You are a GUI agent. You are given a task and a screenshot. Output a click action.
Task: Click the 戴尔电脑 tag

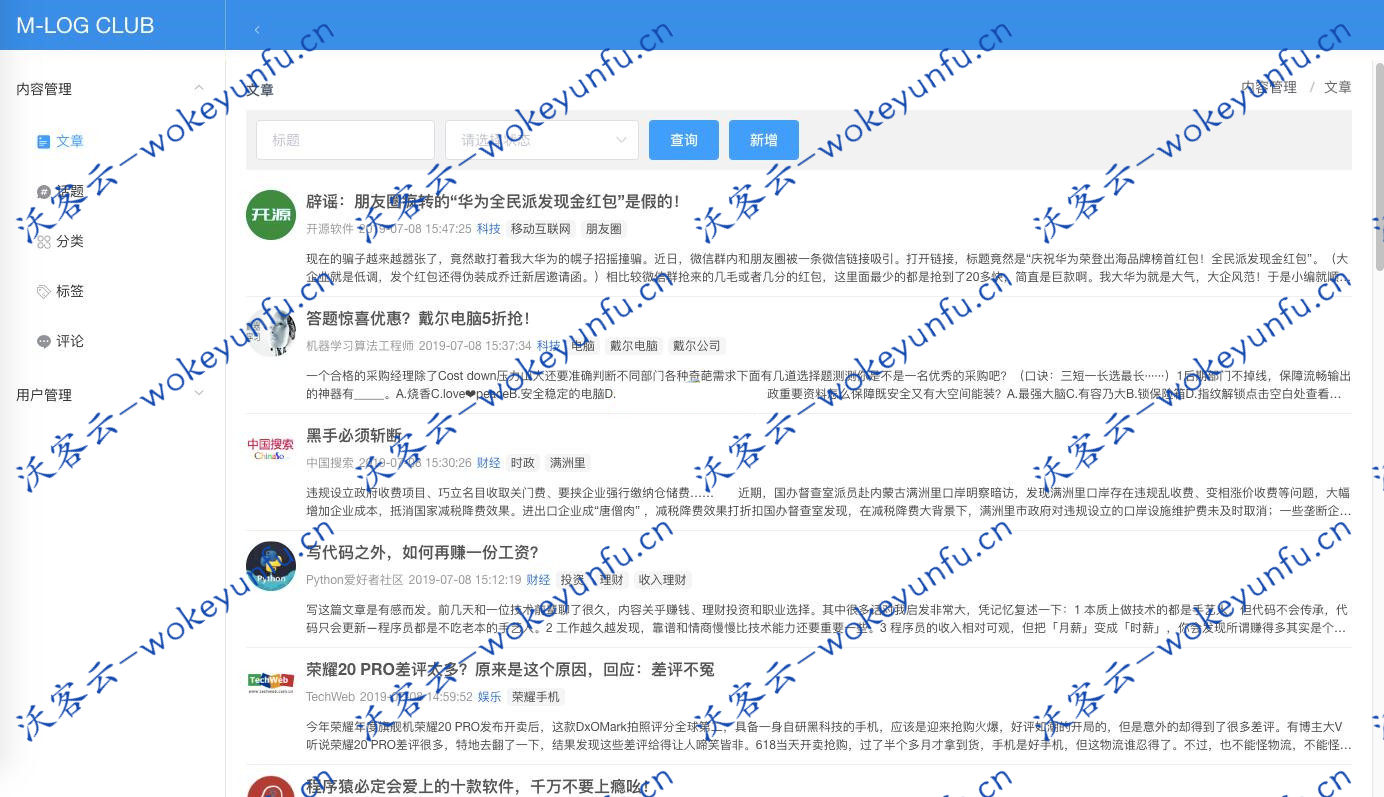[x=634, y=346]
